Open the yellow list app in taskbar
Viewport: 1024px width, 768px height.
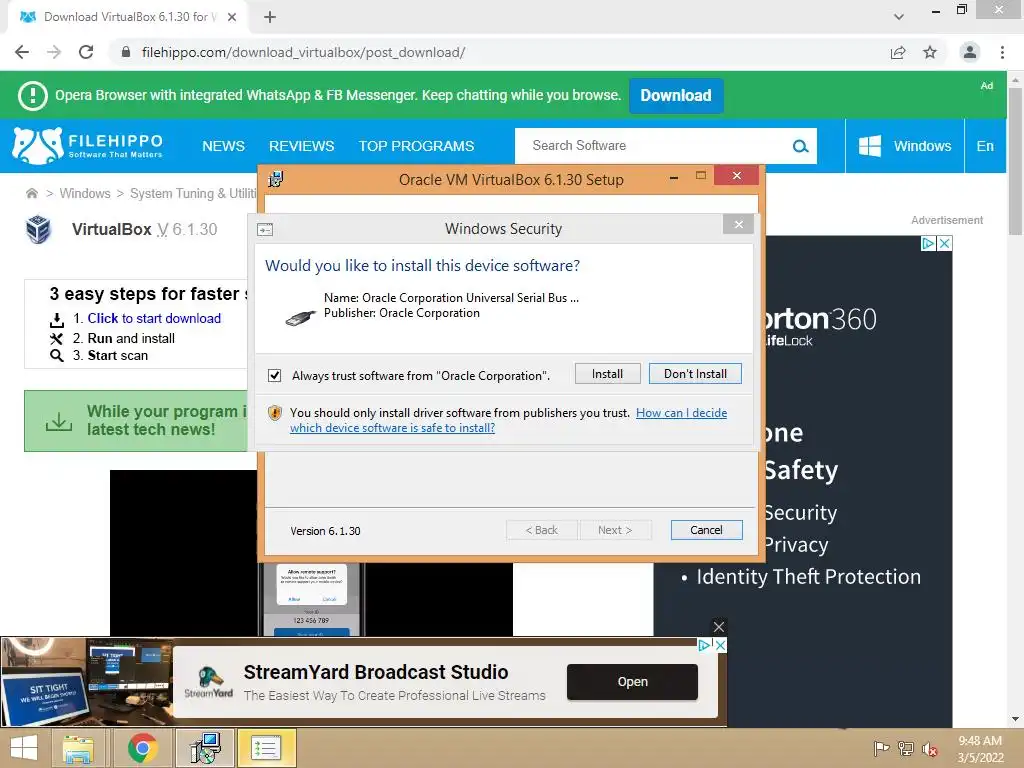click(266, 748)
